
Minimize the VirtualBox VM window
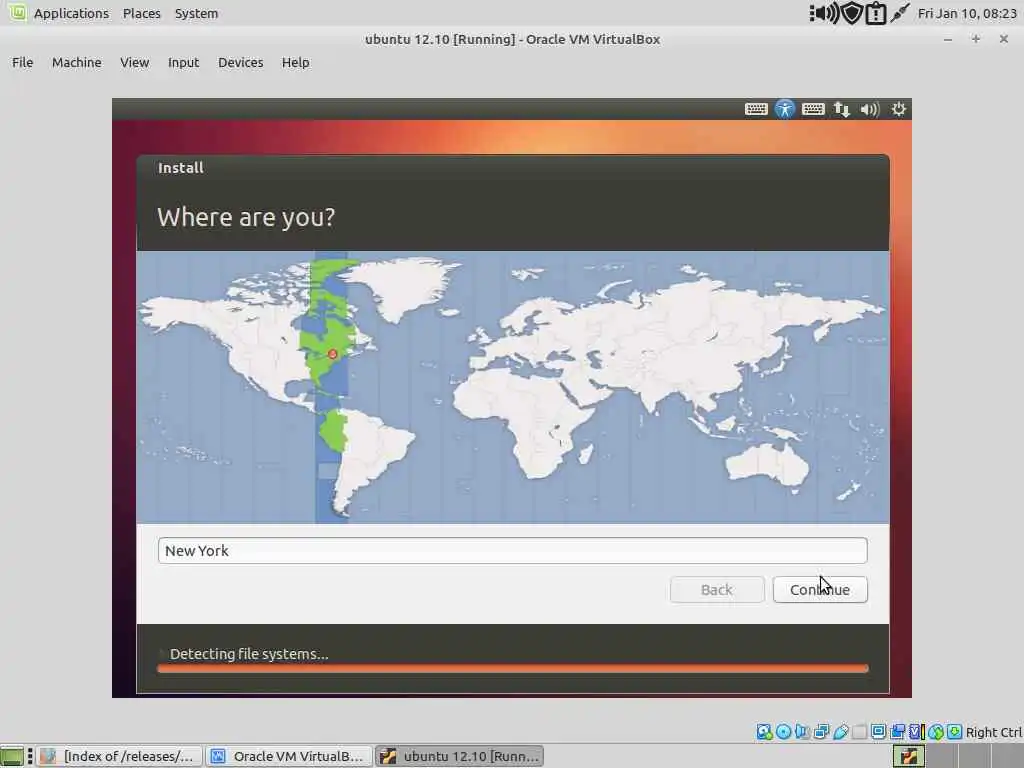[x=948, y=39]
